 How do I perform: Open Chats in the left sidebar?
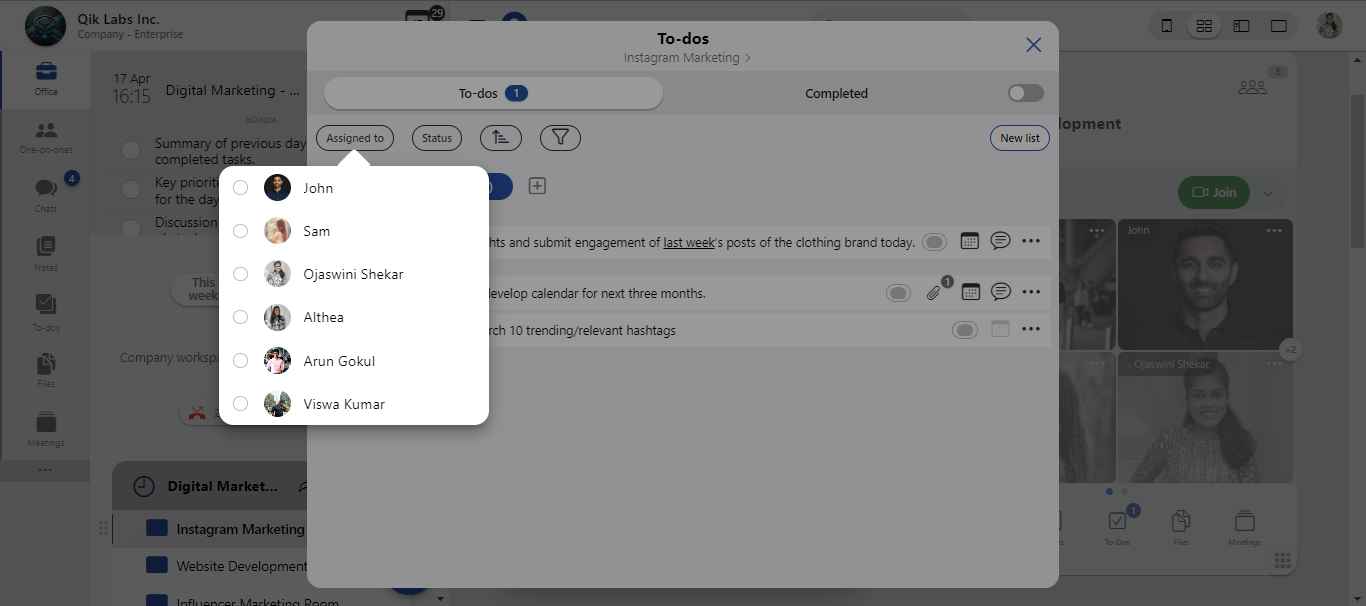point(46,192)
